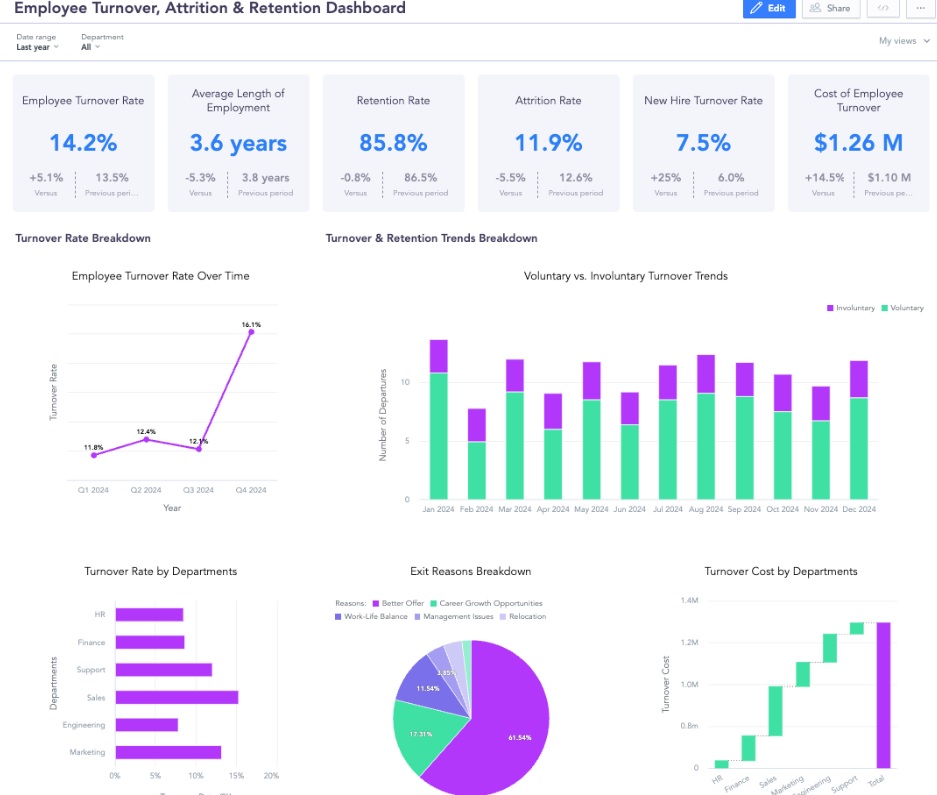Select the Cost of Employee Turnover card
937x795 pixels.
[x=858, y=142]
